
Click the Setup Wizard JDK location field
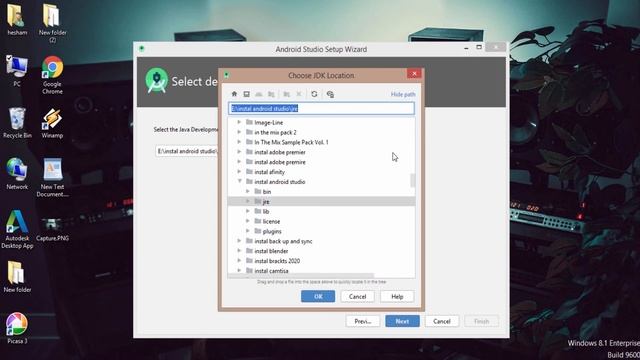pyautogui.click(x=187, y=151)
